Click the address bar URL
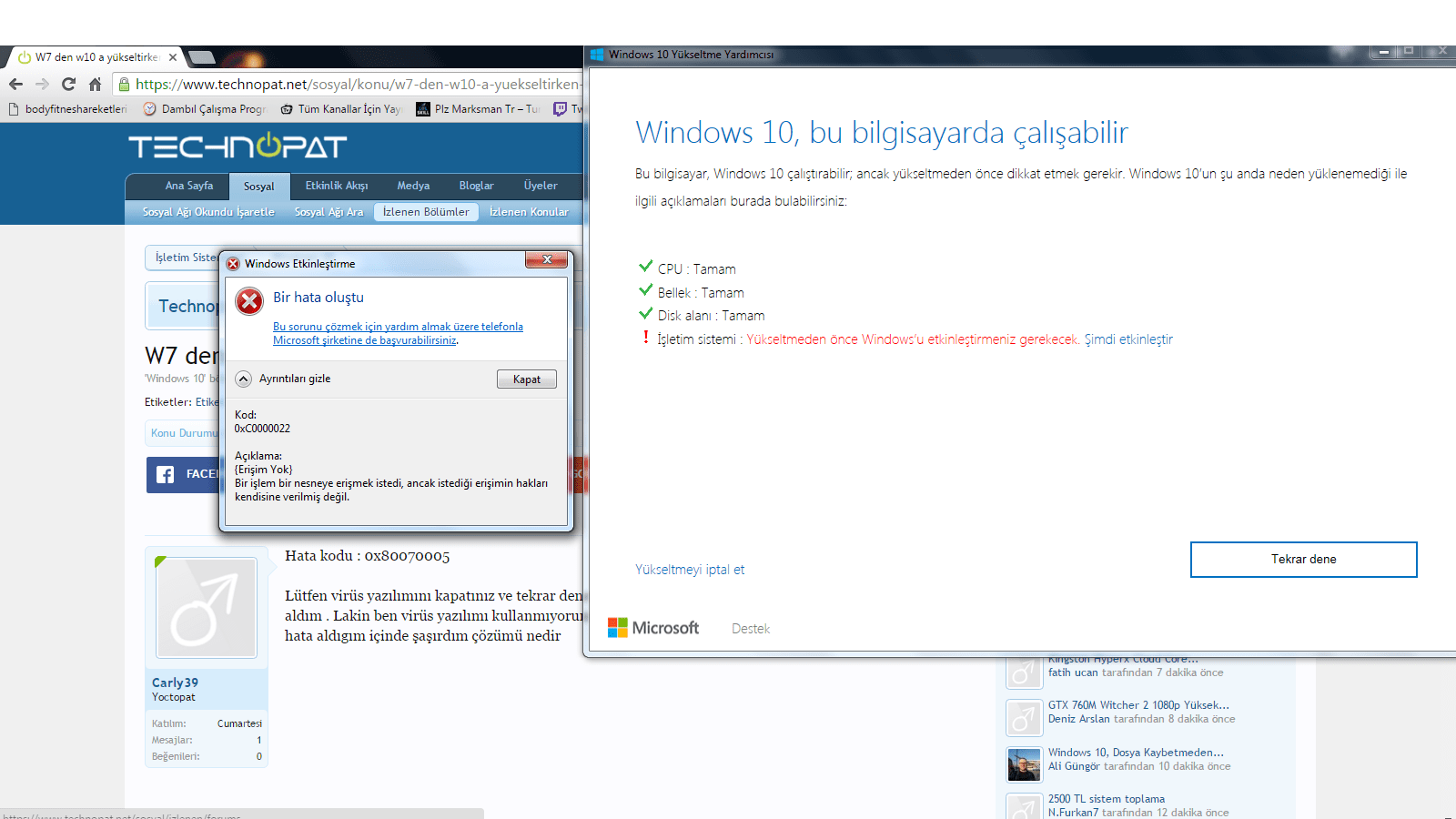The width and height of the screenshot is (1456, 819). [x=357, y=84]
